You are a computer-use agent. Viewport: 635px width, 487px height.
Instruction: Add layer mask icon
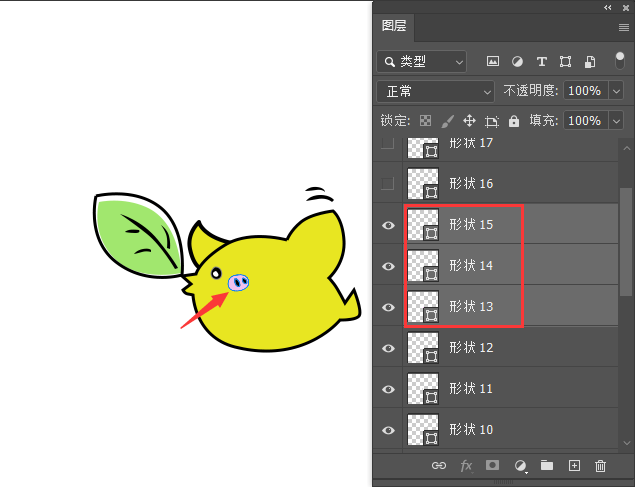pyautogui.click(x=492, y=465)
